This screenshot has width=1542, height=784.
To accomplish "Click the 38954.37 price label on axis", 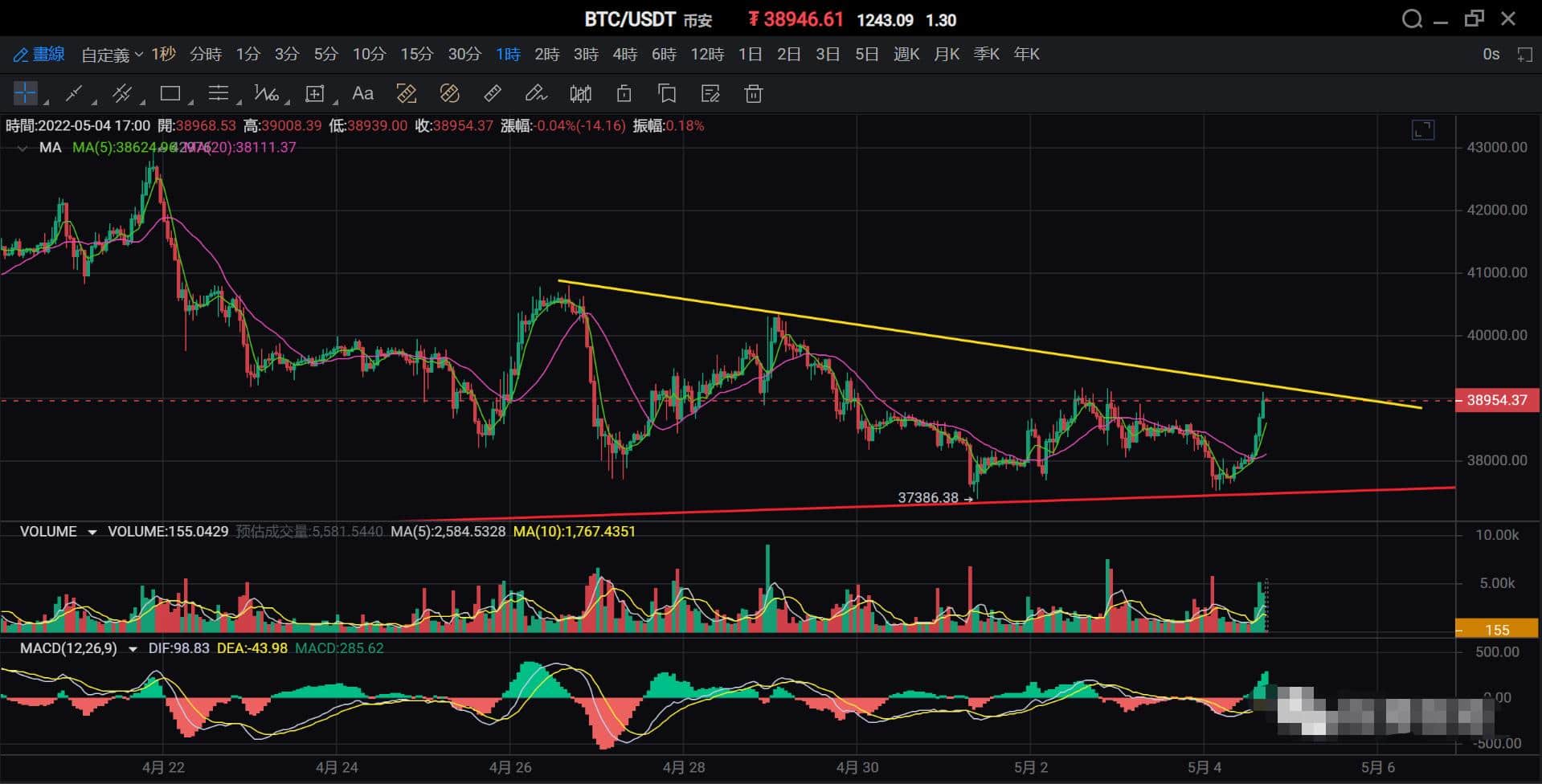I will (x=1495, y=400).
